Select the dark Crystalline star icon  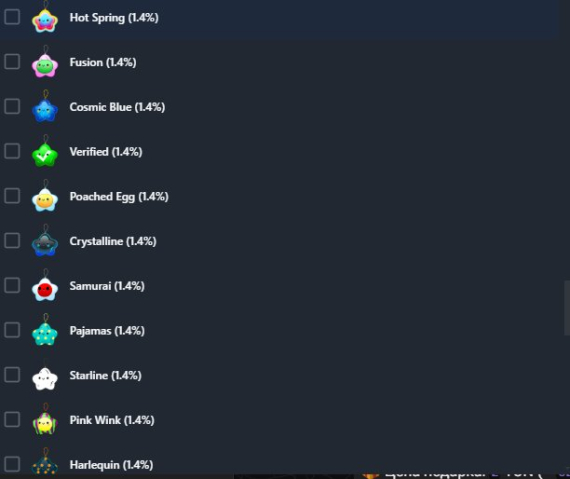45,244
